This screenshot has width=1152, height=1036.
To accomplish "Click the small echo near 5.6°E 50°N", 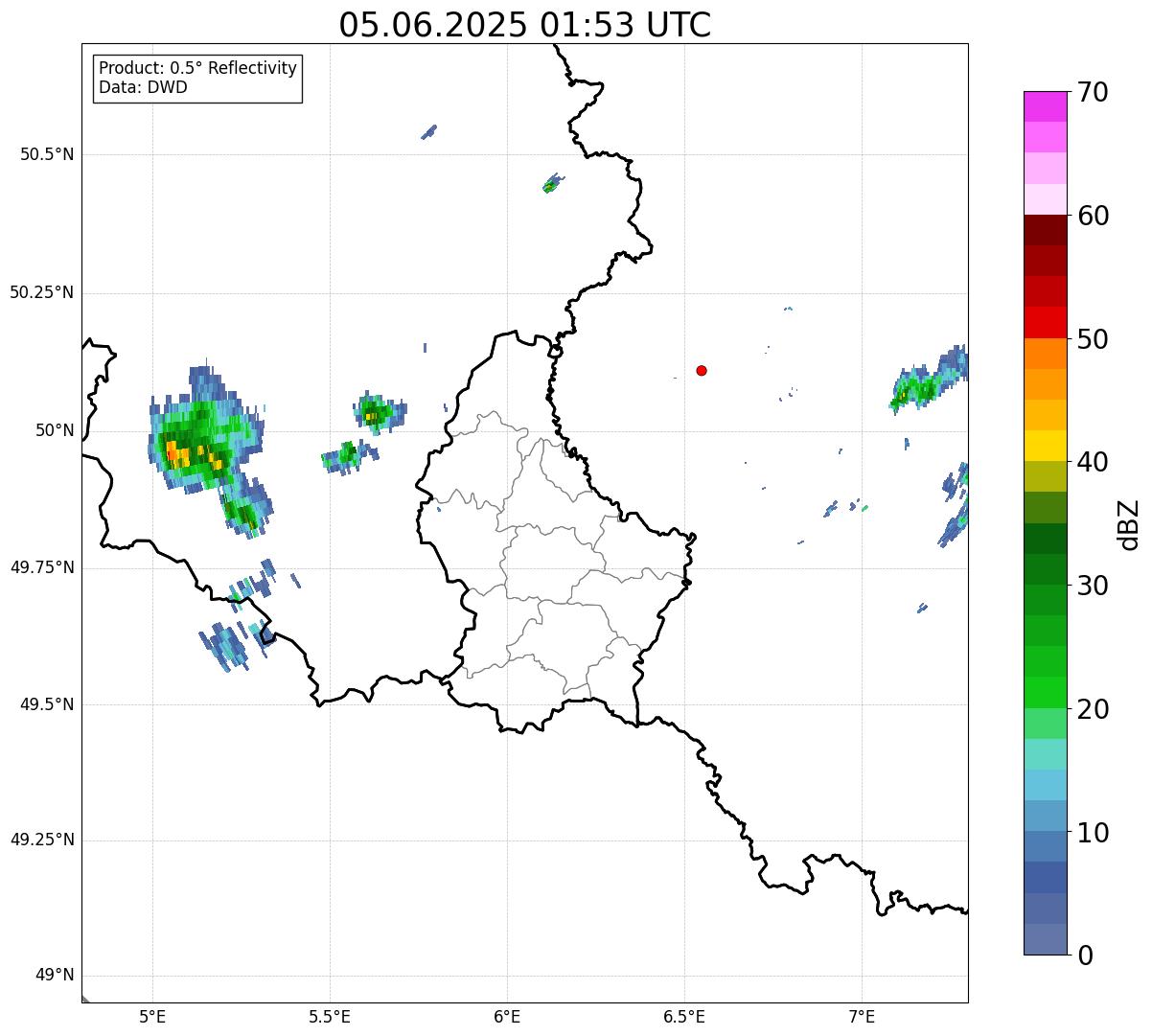I will coord(379,413).
